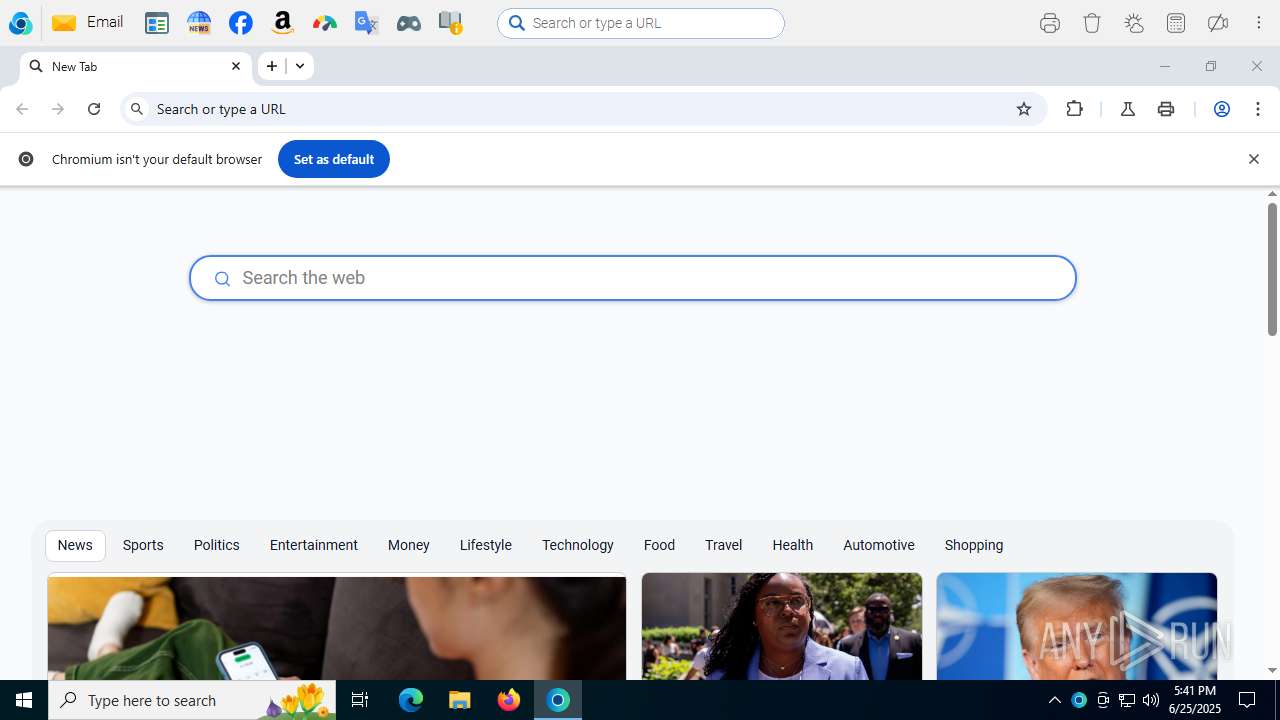Open the calculator icon

[1176, 23]
